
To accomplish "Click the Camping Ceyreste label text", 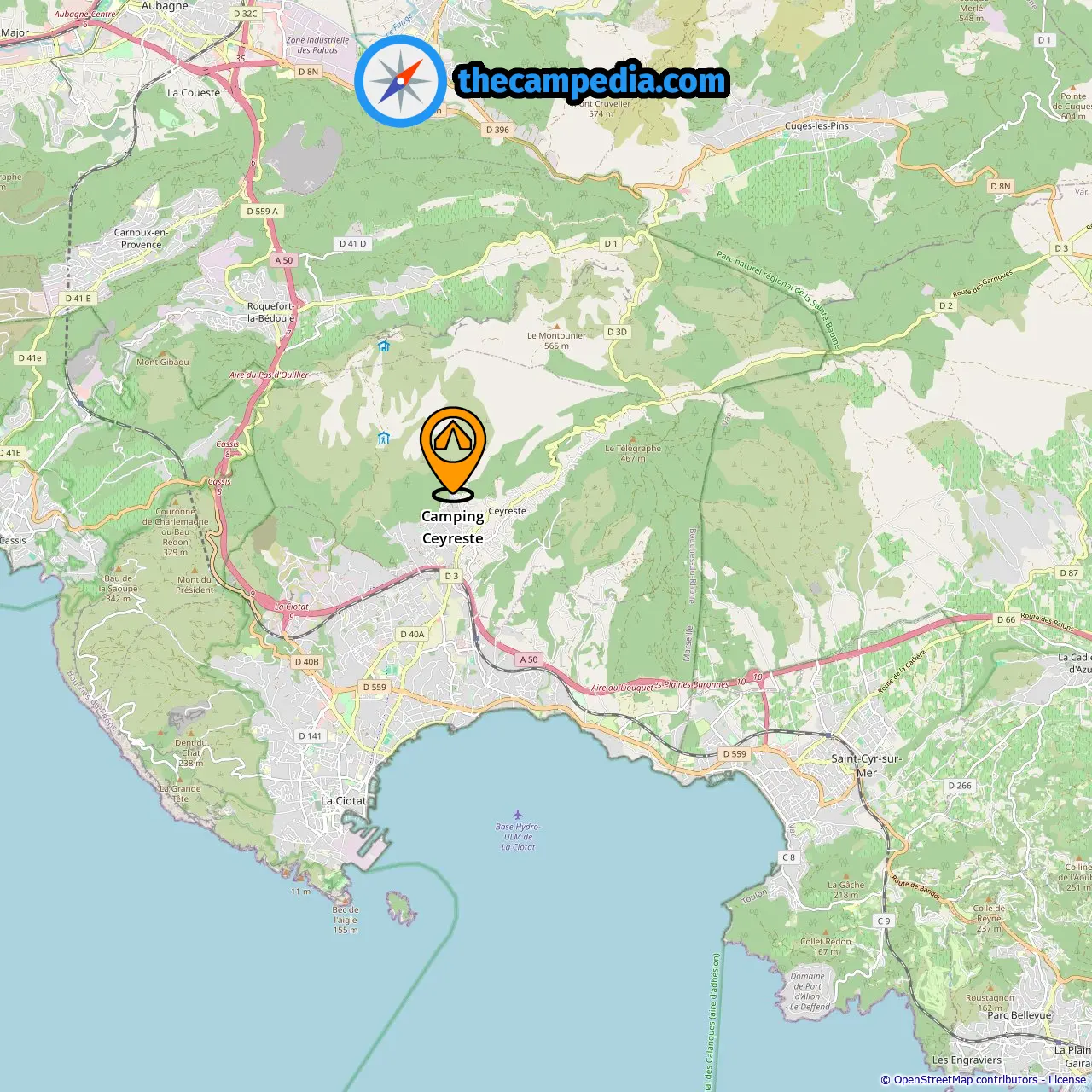I will 453,527.
